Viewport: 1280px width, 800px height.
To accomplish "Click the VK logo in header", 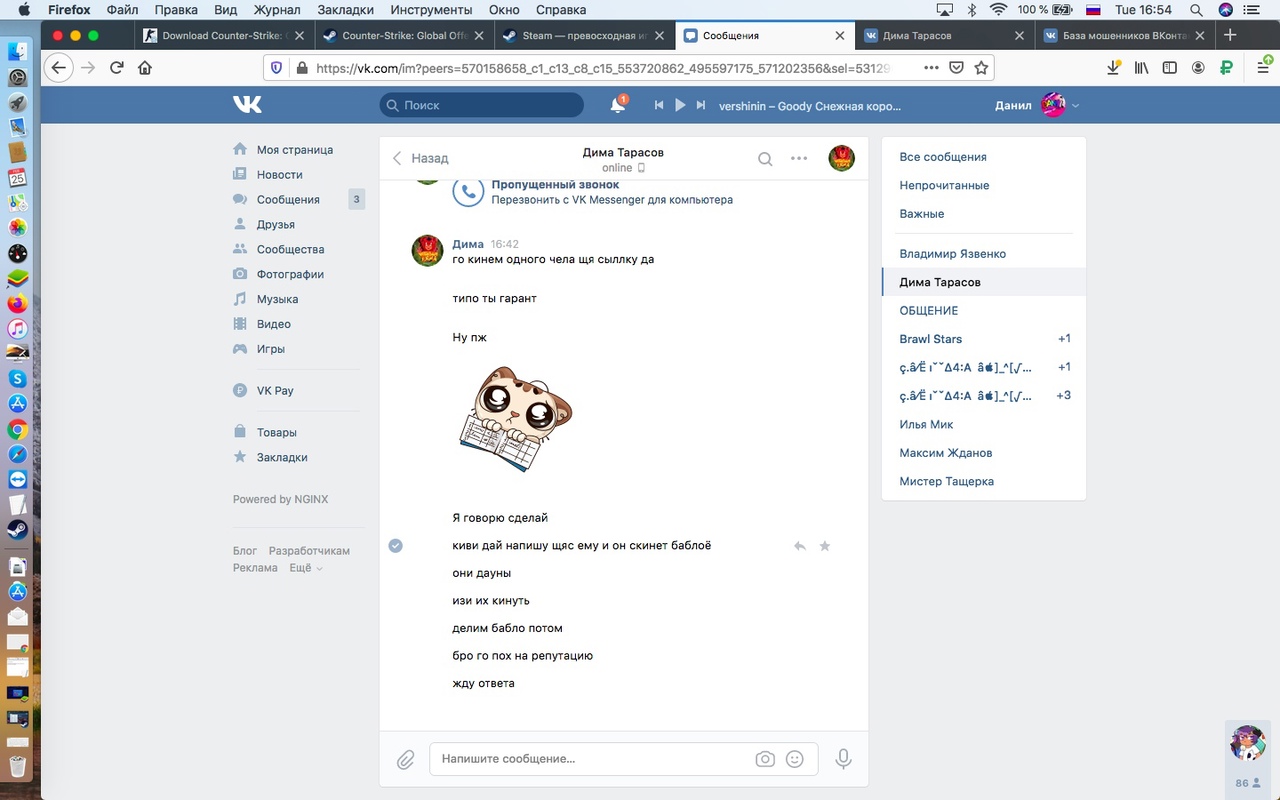I will 247,105.
